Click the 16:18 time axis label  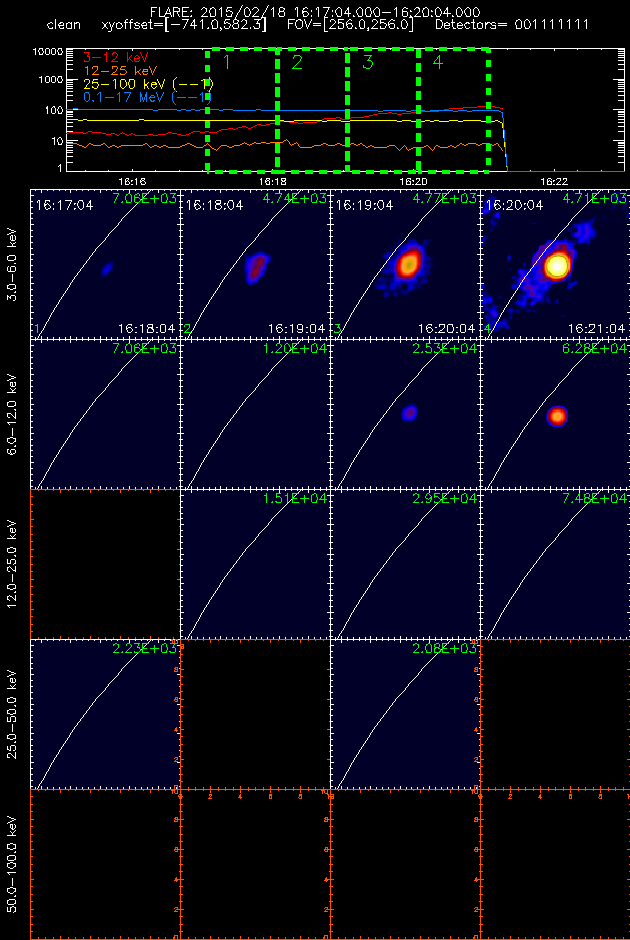pyautogui.click(x=272, y=180)
